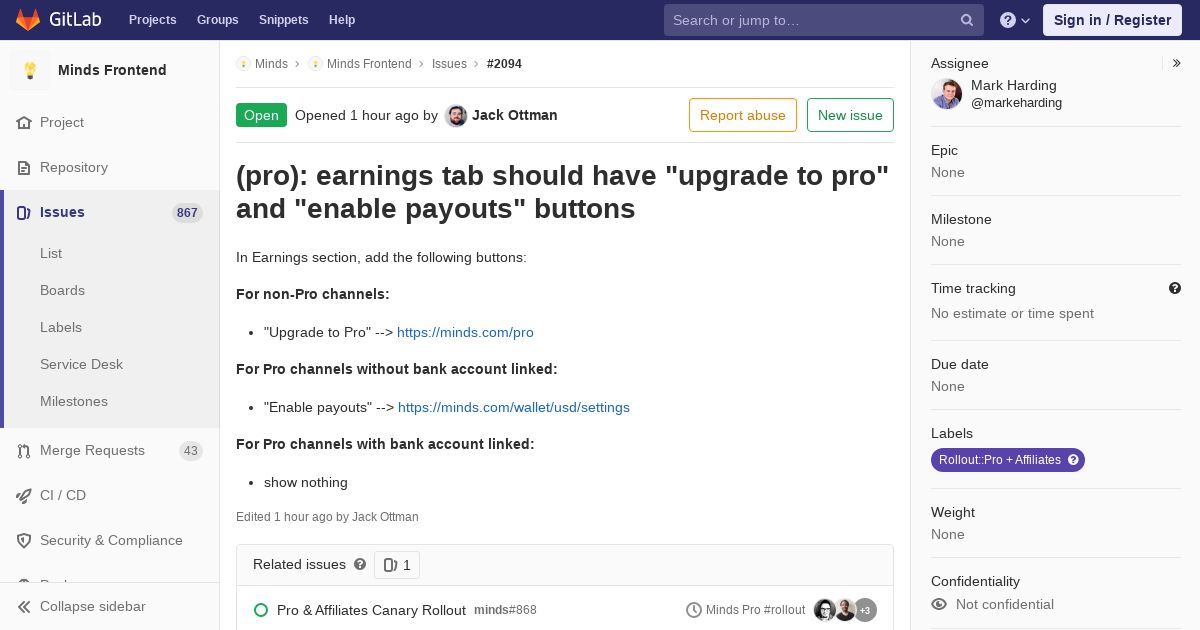
Task: Click the milestone clock icon for Minds Pro
Action: pos(694,610)
